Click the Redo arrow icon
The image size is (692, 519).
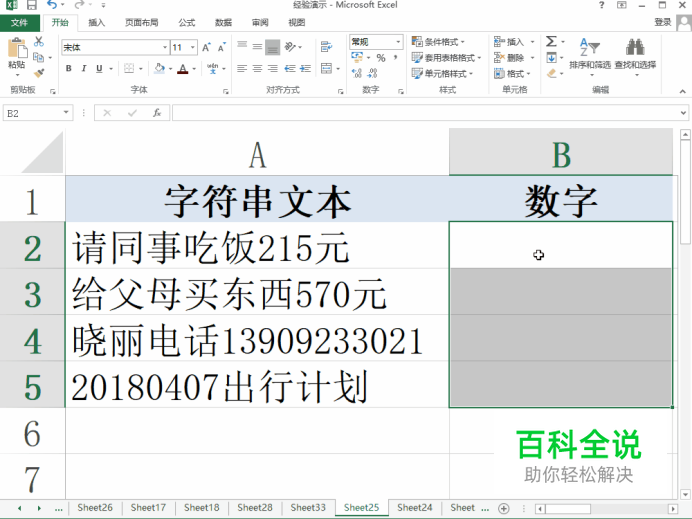[x=79, y=5]
